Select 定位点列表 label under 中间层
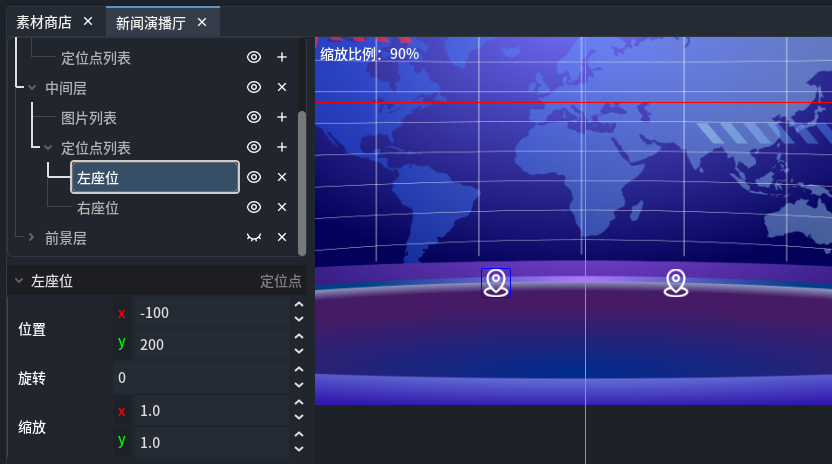This screenshot has width=832, height=464. (x=96, y=148)
